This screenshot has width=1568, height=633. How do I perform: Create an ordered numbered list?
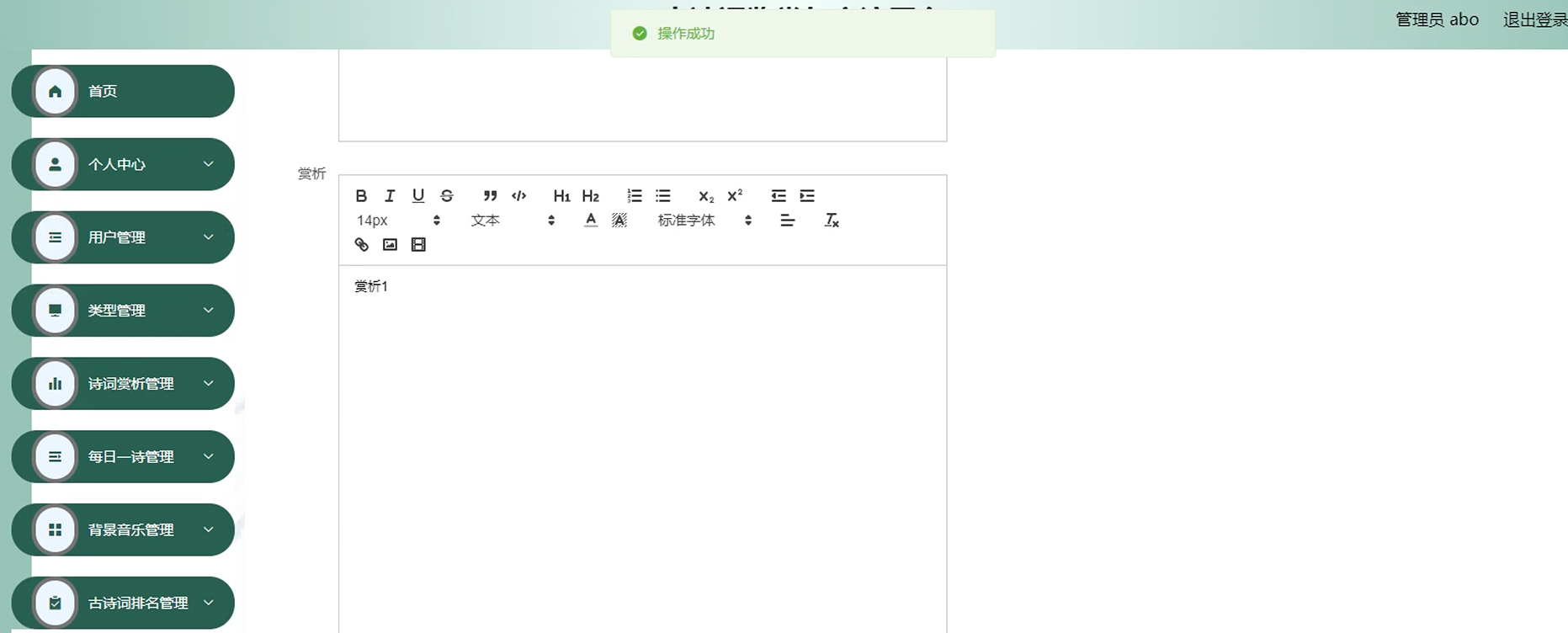pos(635,196)
